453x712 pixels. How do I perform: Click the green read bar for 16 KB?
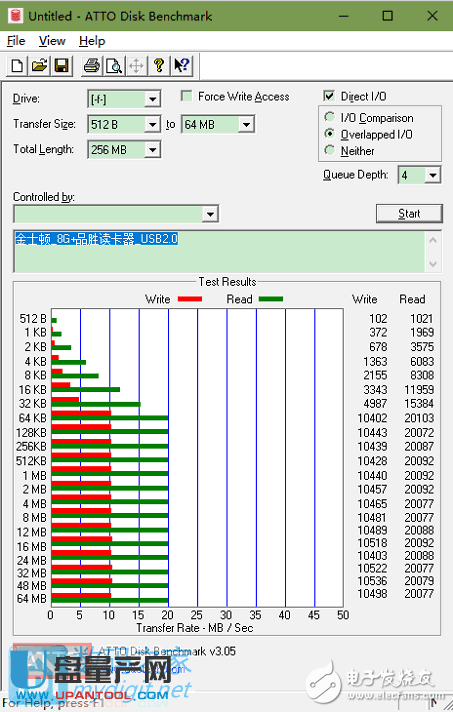point(86,390)
